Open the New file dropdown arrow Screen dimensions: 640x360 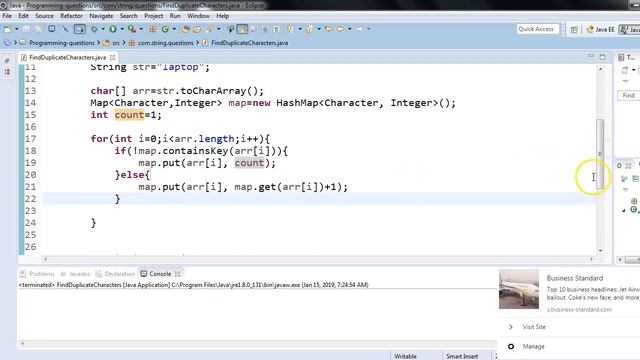pyautogui.click(x=16, y=29)
